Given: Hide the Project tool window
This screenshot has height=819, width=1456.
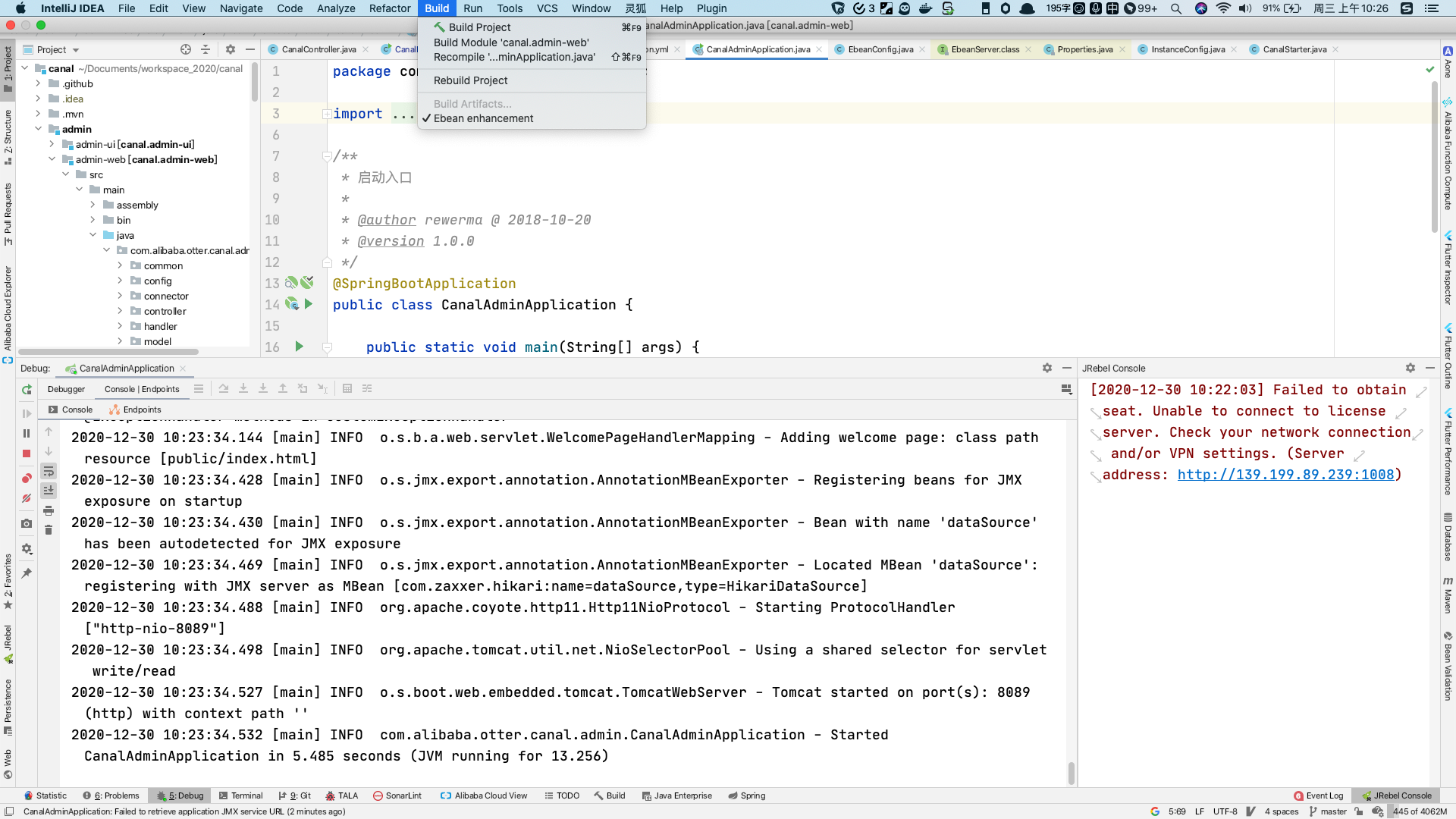Looking at the screenshot, I should click(250, 49).
